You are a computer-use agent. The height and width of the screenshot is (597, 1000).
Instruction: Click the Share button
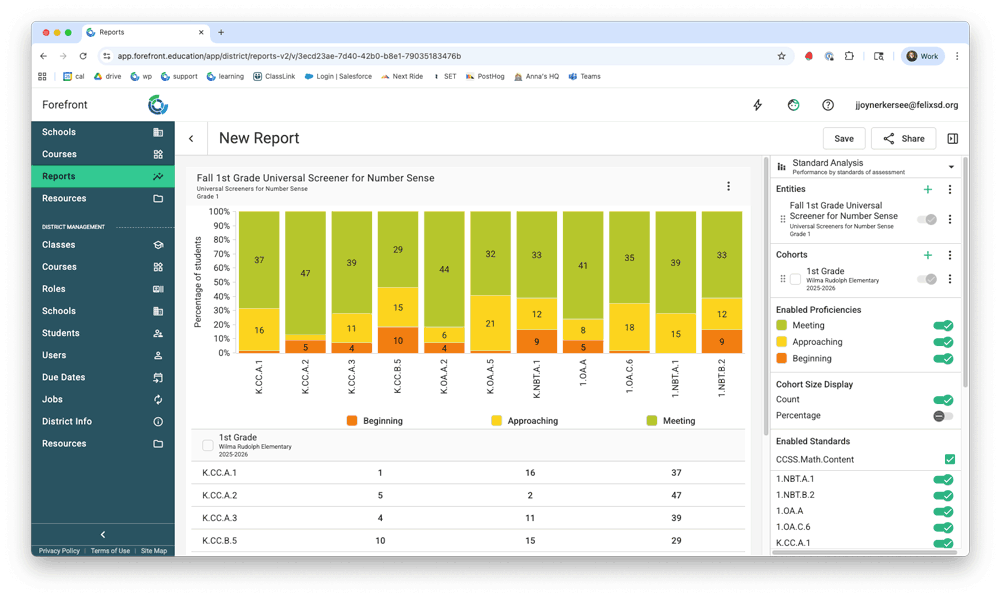(x=902, y=139)
